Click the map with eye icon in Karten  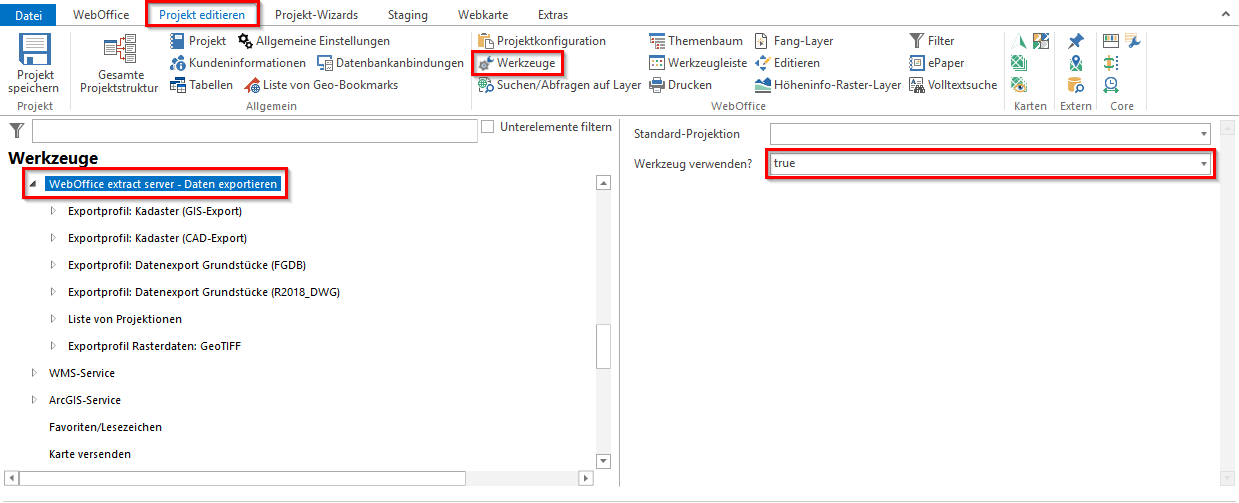click(1019, 85)
